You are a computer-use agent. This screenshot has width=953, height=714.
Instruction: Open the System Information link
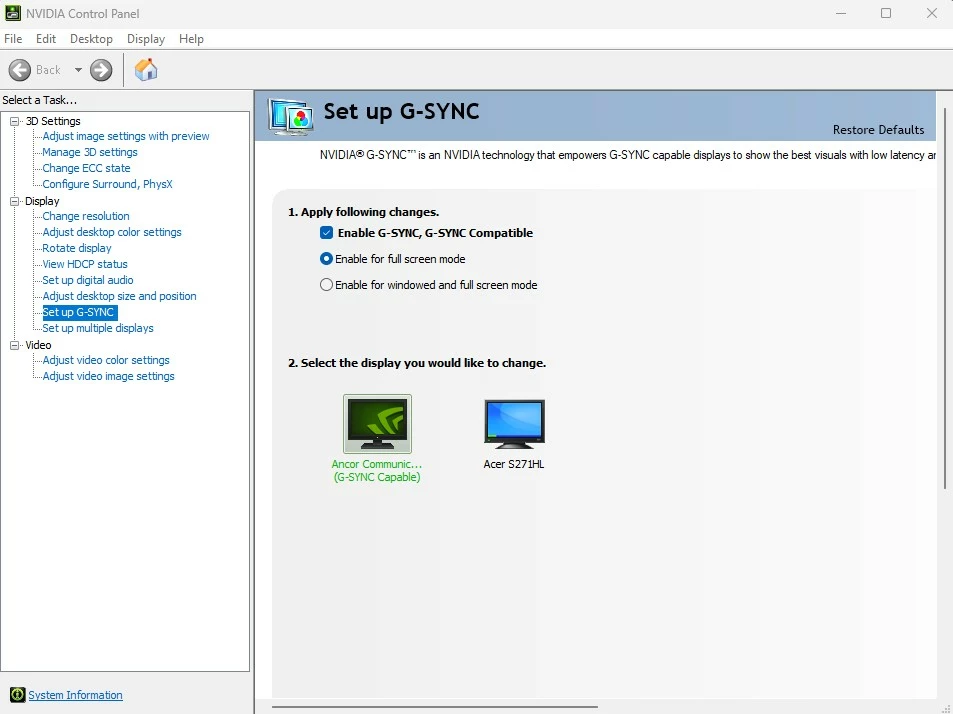pos(75,695)
